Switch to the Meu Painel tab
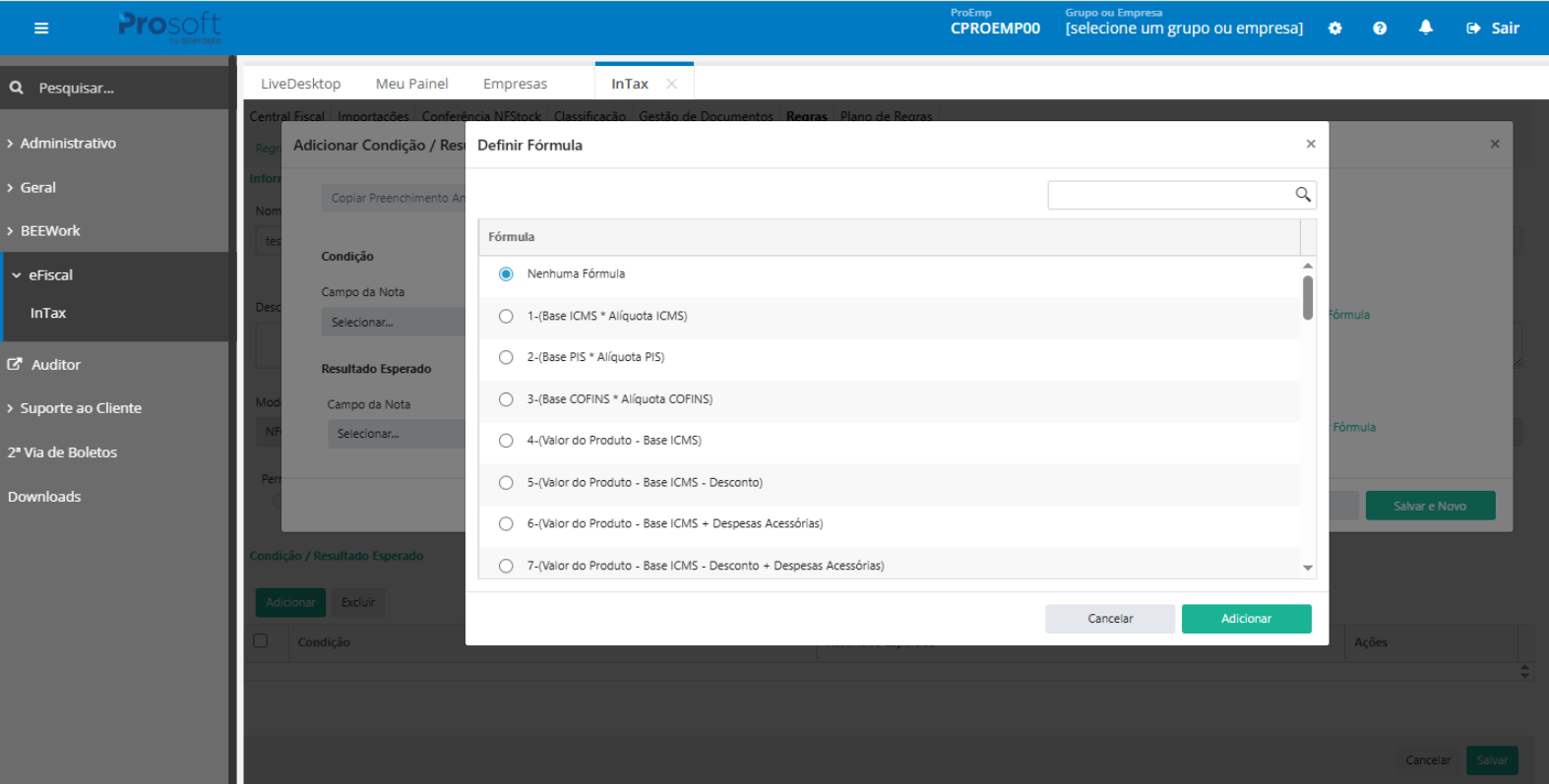The image size is (1549, 784). (x=411, y=84)
